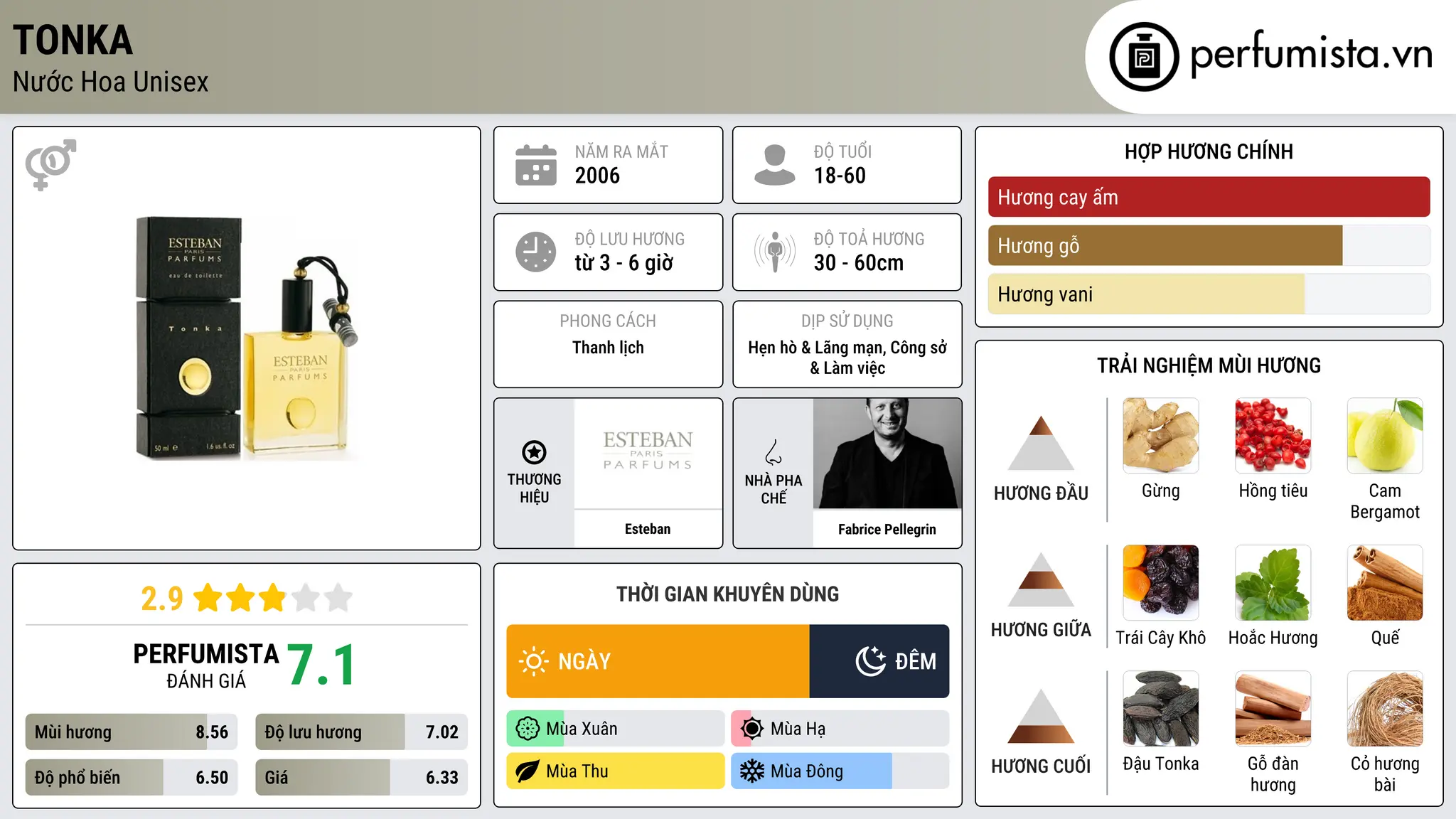Click the longevity value từ 3 - 6 giờ

[624, 263]
